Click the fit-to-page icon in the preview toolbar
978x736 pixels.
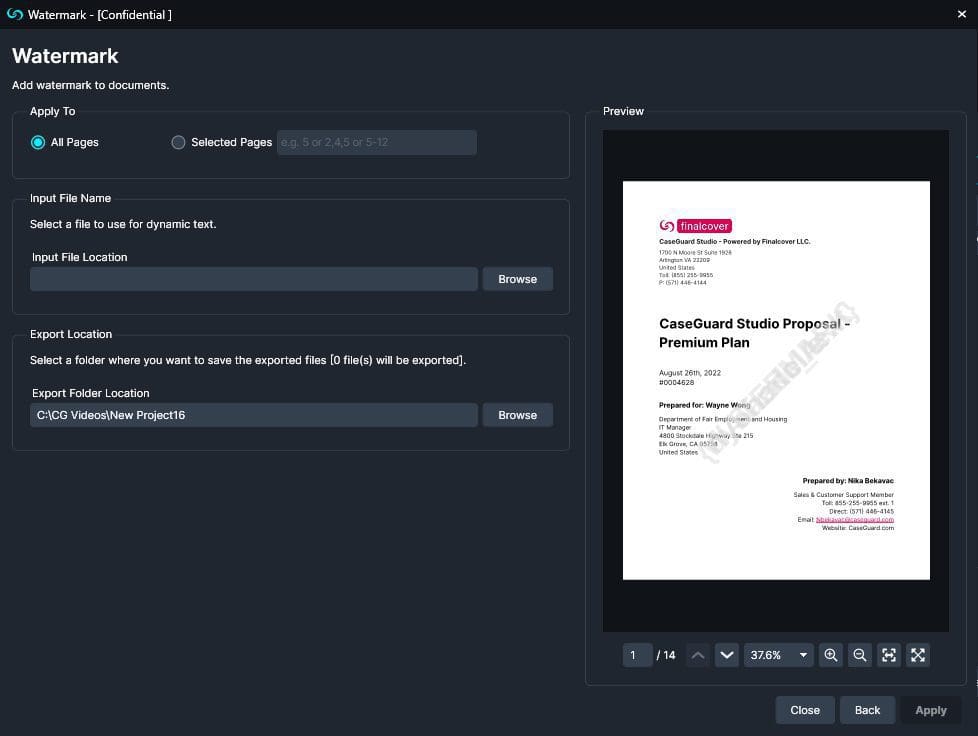[x=889, y=655]
